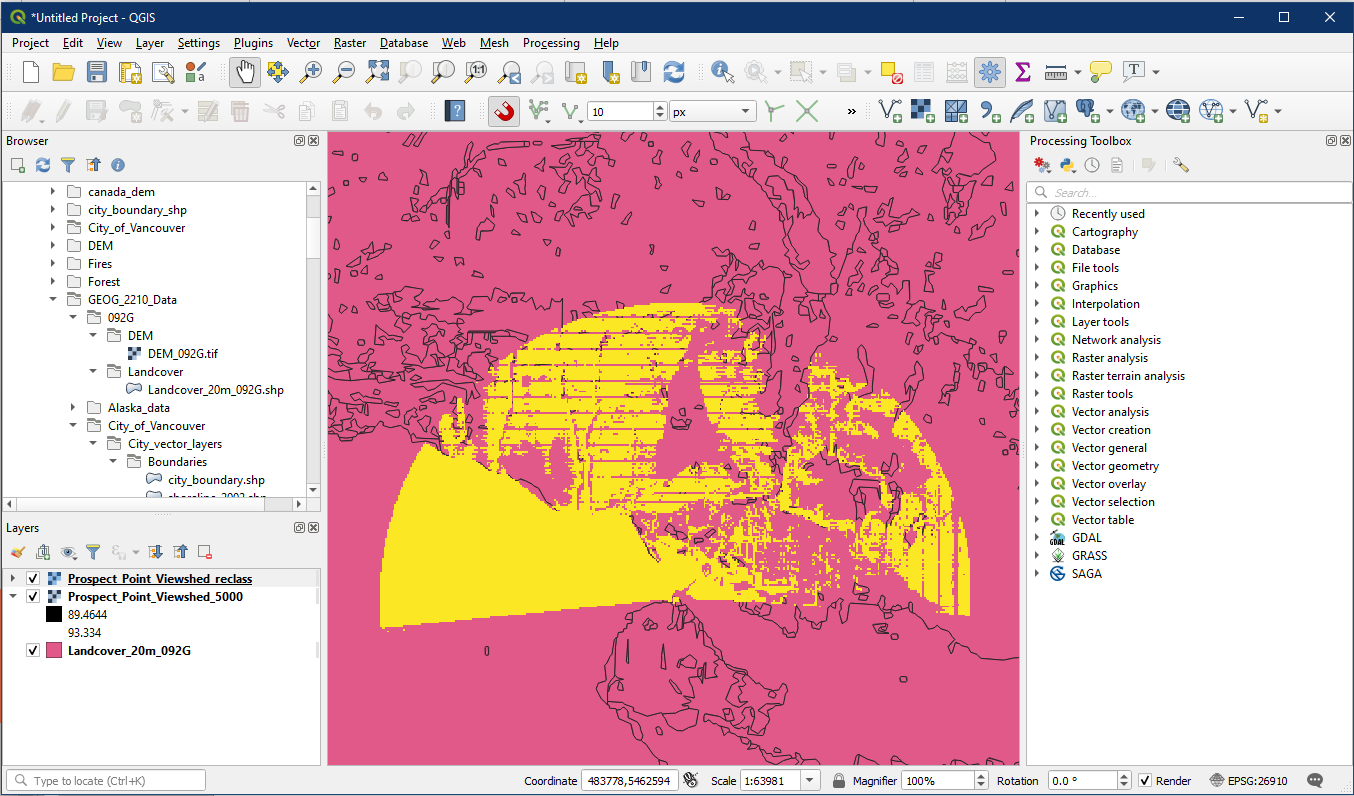
Task: Toggle the Render checkbox in status bar
Action: click(1145, 781)
